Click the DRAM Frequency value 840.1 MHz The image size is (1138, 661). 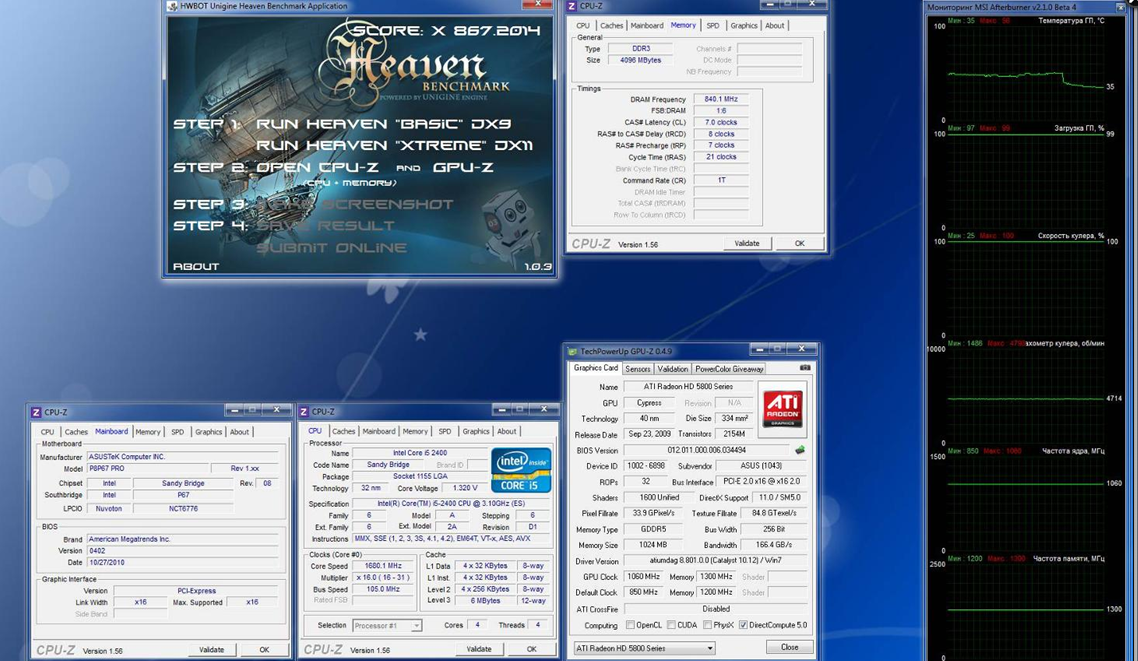coord(721,99)
